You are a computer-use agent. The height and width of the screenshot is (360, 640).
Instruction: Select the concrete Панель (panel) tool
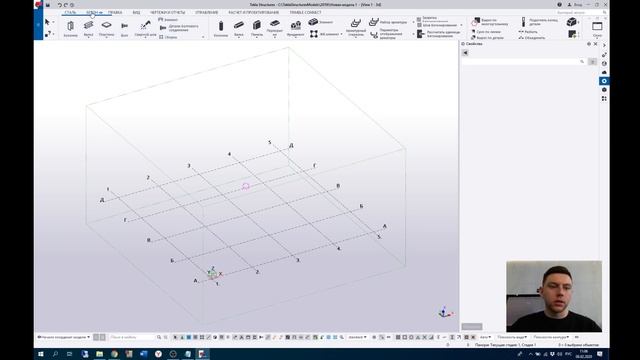pos(257,29)
